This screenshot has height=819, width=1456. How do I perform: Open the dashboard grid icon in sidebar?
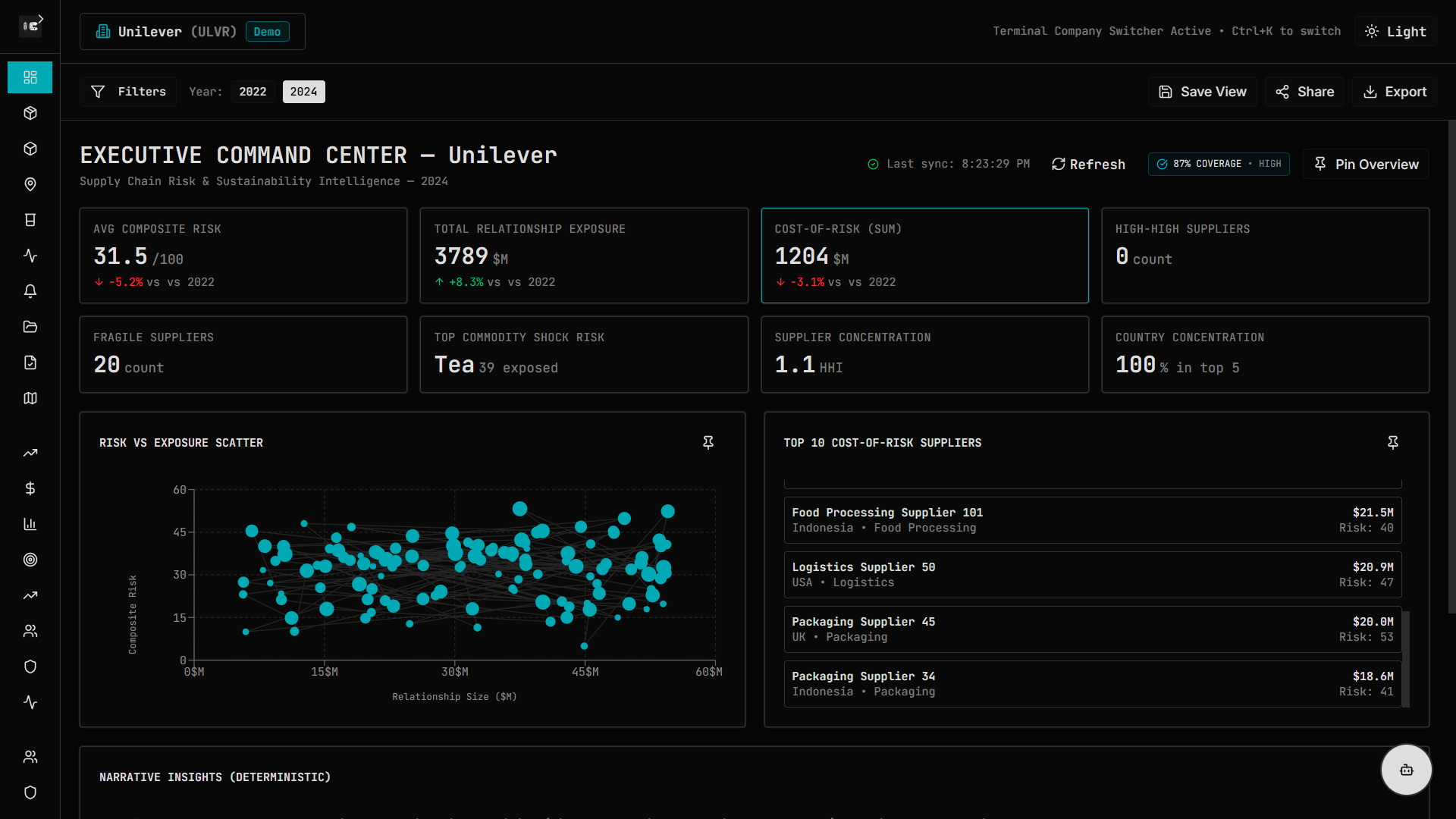pos(30,77)
